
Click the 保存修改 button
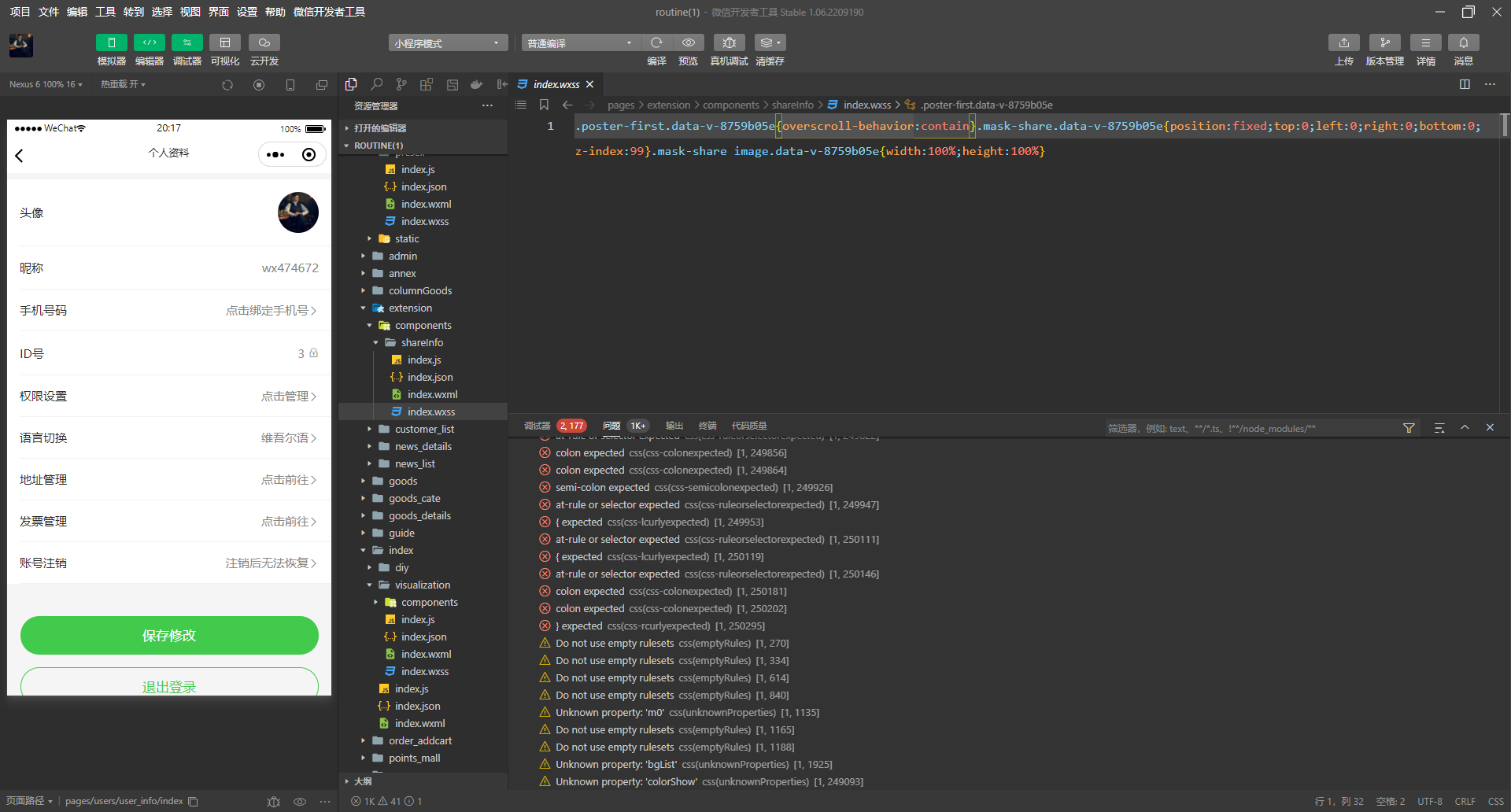click(x=169, y=635)
